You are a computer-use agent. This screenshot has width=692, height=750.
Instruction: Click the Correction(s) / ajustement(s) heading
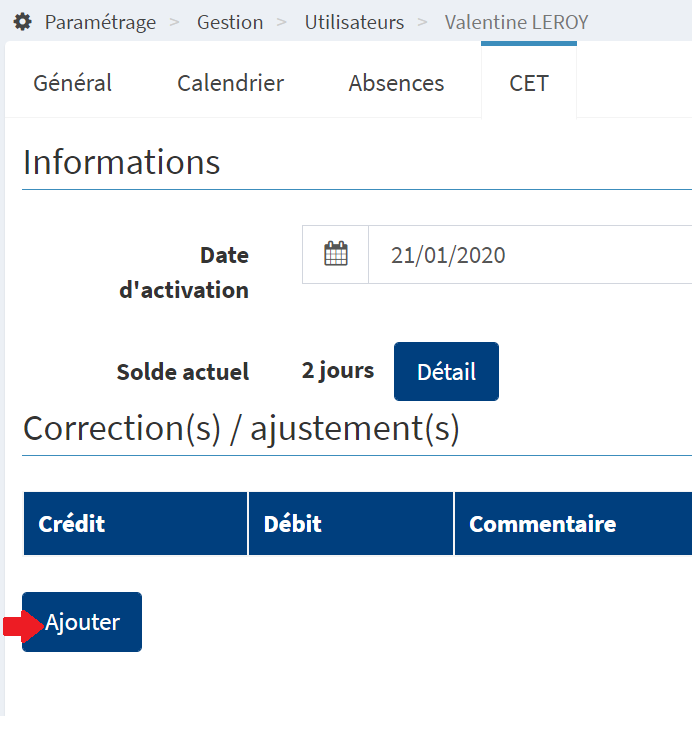(x=241, y=428)
